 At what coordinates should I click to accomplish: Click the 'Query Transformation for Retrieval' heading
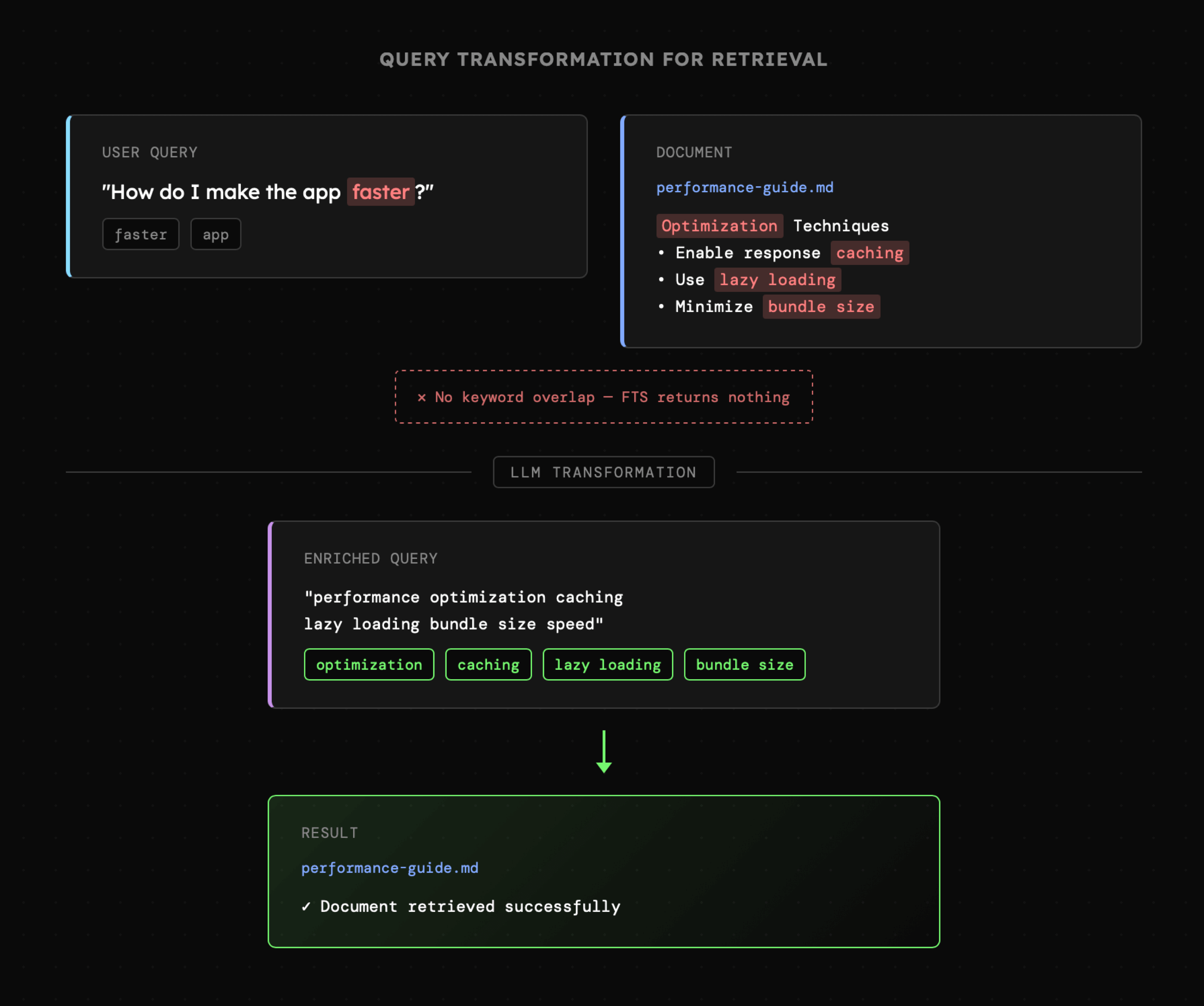(x=603, y=60)
